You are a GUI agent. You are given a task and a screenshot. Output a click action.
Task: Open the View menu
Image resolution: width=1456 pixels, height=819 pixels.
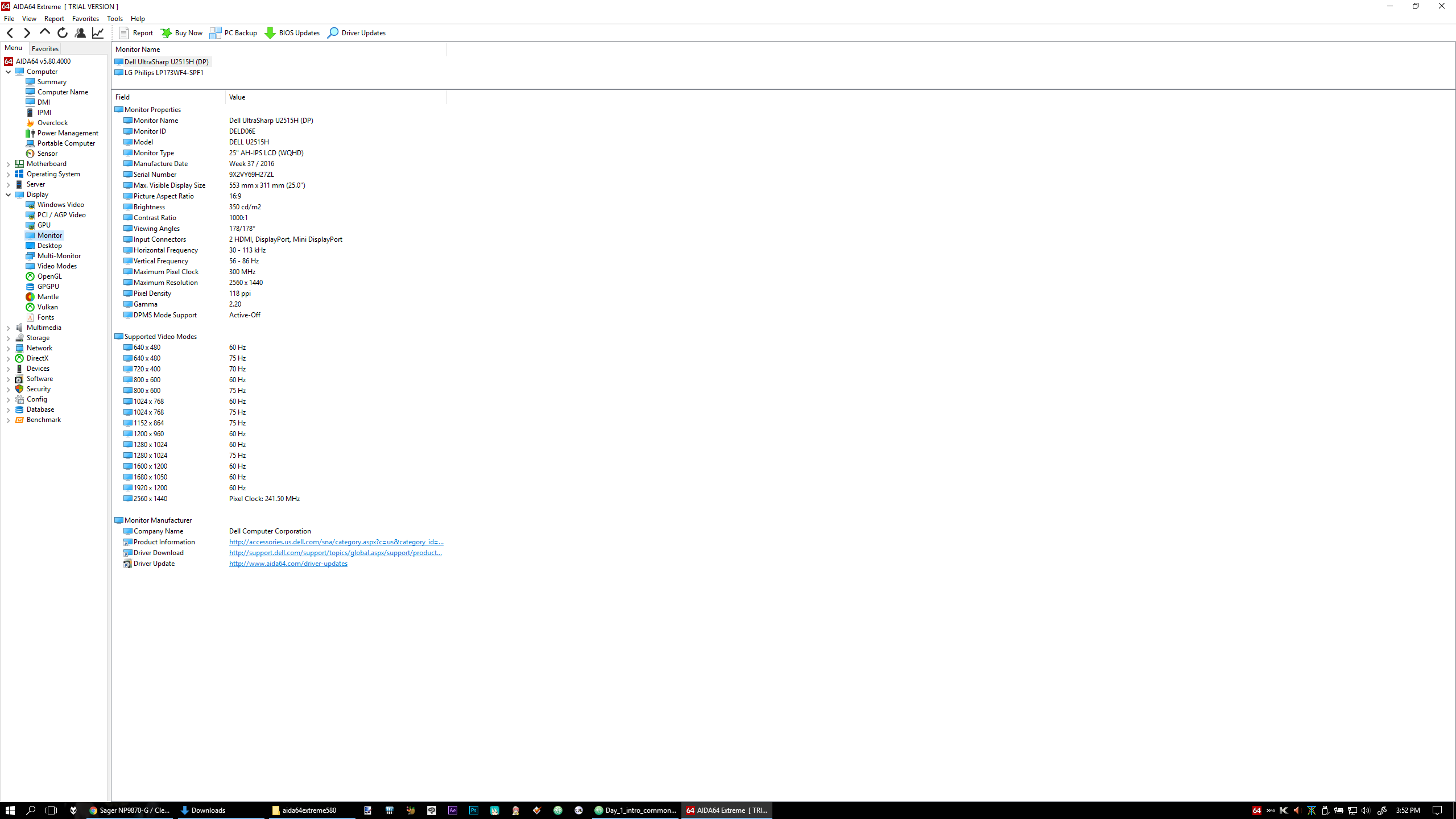click(29, 18)
